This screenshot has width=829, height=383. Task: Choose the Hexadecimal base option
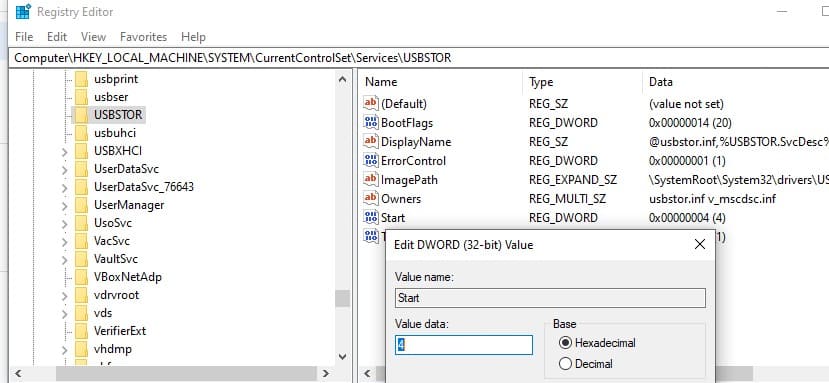[x=565, y=343]
